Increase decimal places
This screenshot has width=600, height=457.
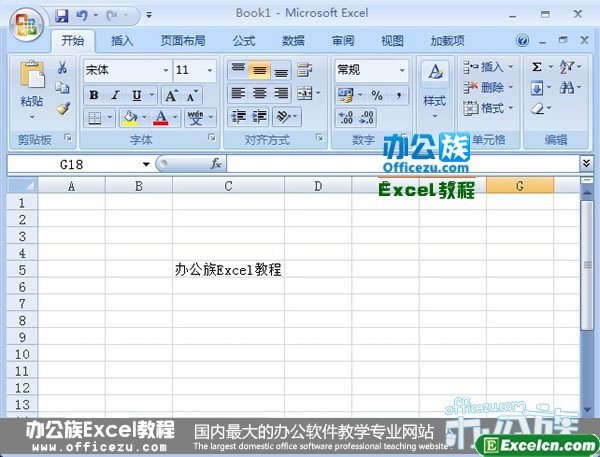(346, 118)
